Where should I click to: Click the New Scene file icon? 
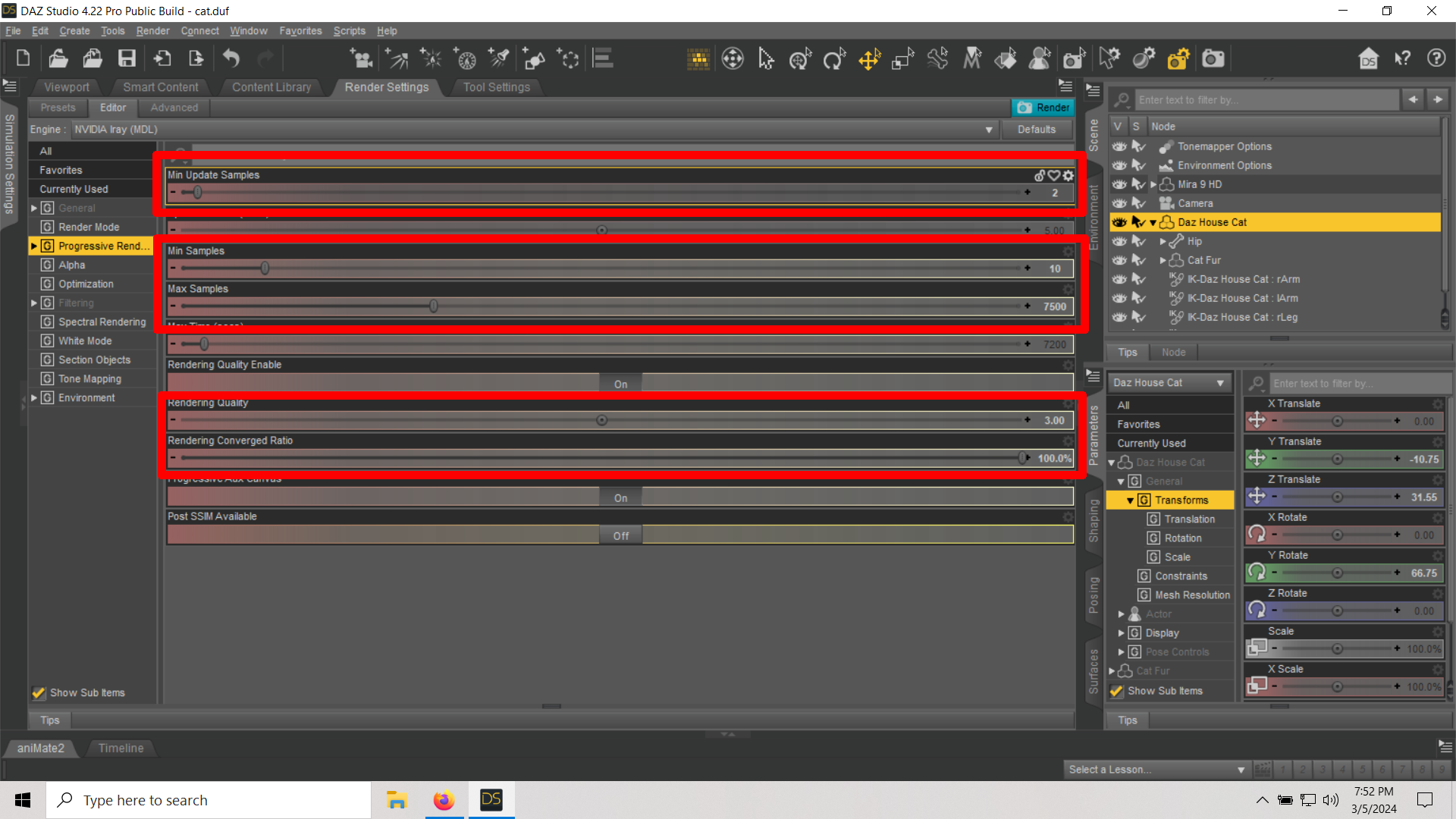click(x=23, y=58)
